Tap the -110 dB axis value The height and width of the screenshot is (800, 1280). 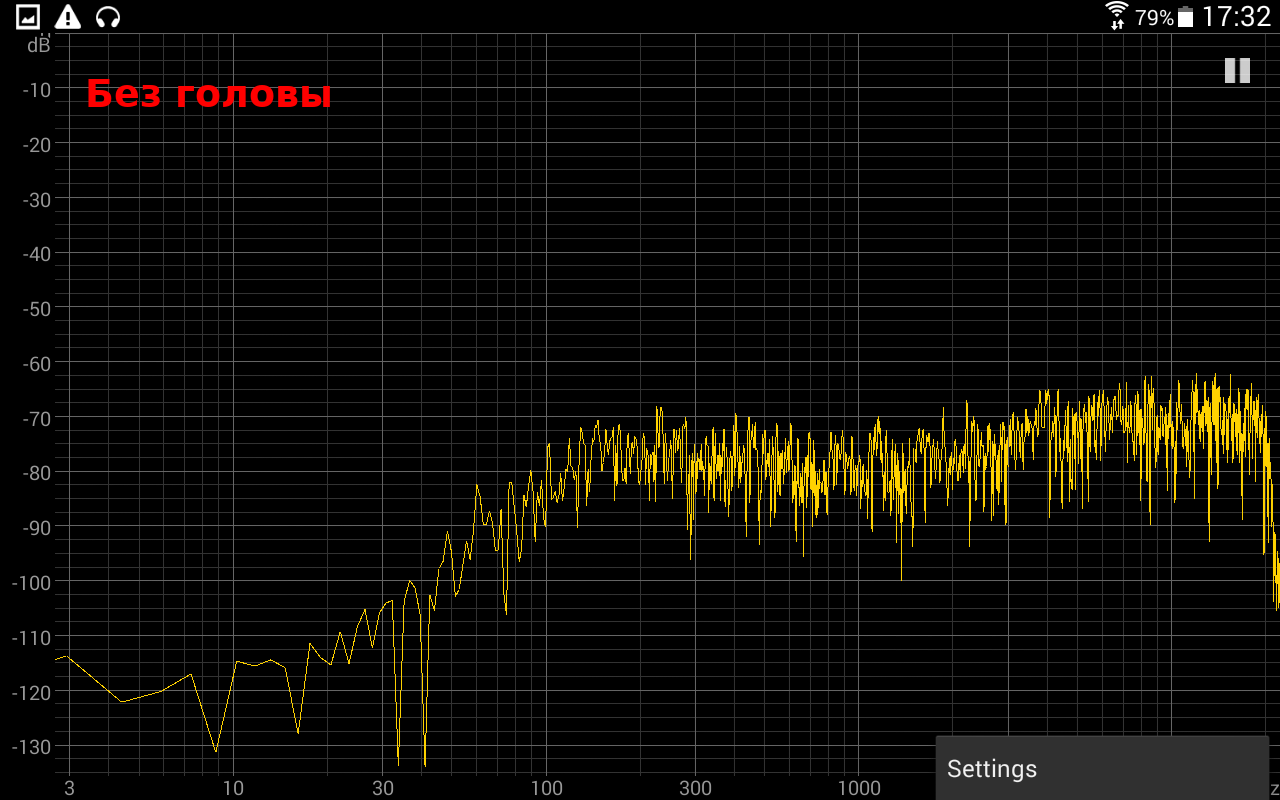pyautogui.click(x=31, y=637)
